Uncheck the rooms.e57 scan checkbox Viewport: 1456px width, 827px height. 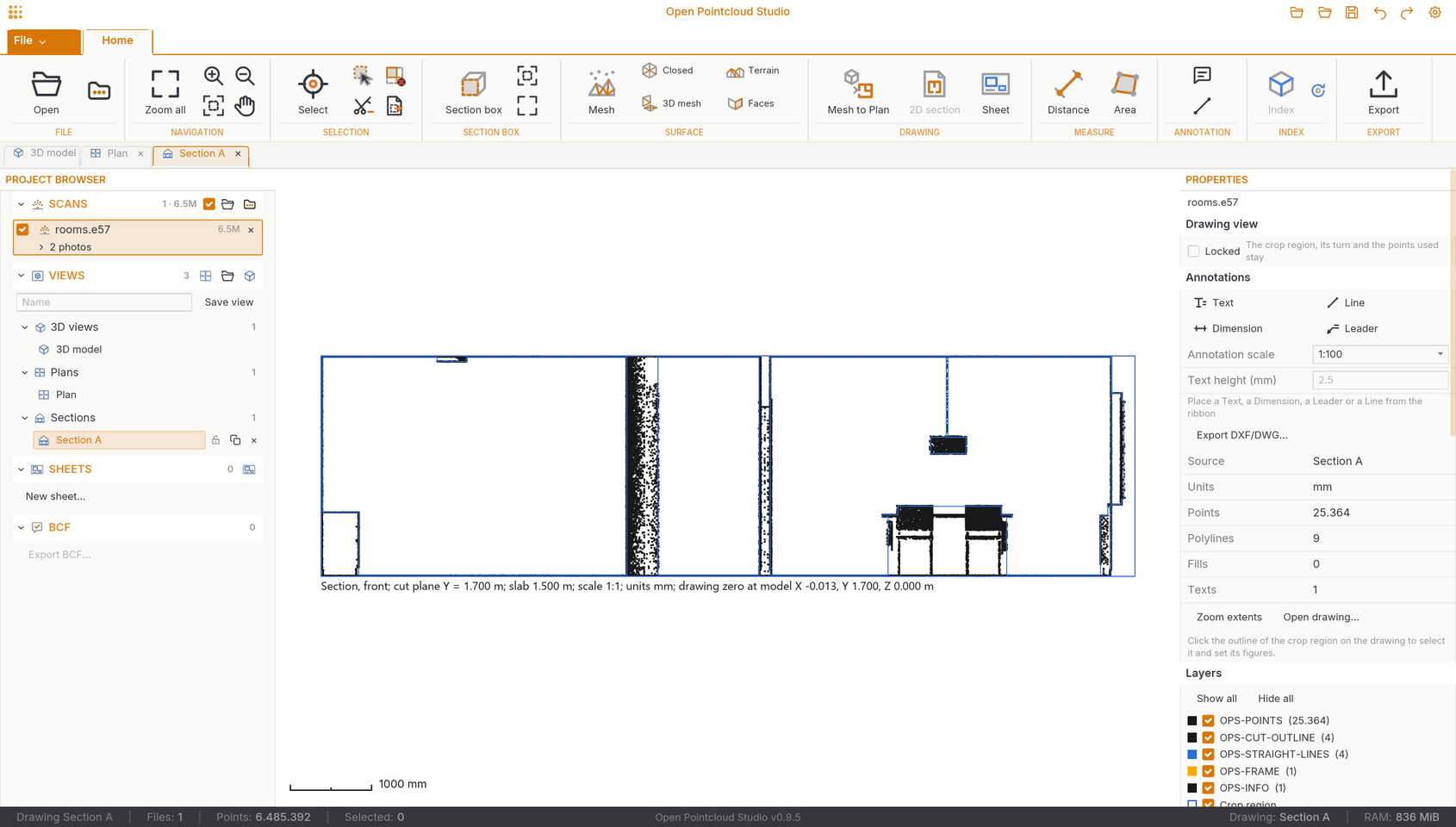click(x=22, y=229)
